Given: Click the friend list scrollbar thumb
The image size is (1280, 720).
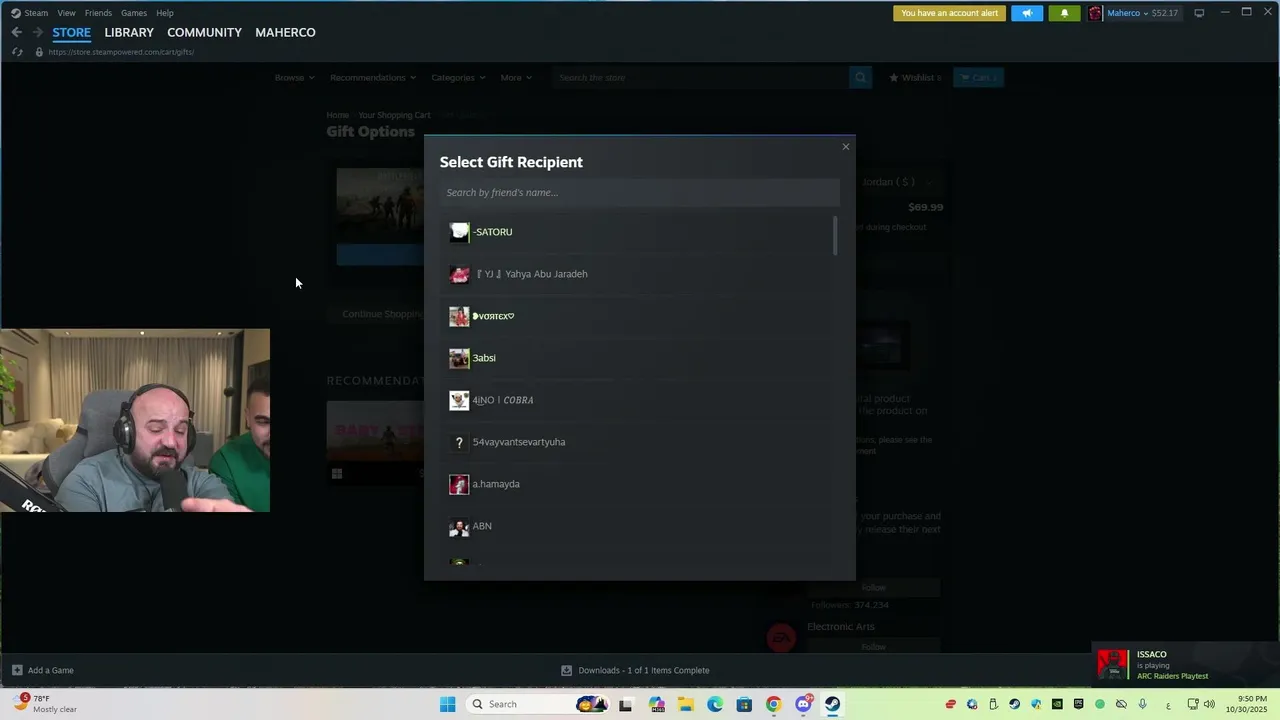Looking at the screenshot, I should (835, 235).
